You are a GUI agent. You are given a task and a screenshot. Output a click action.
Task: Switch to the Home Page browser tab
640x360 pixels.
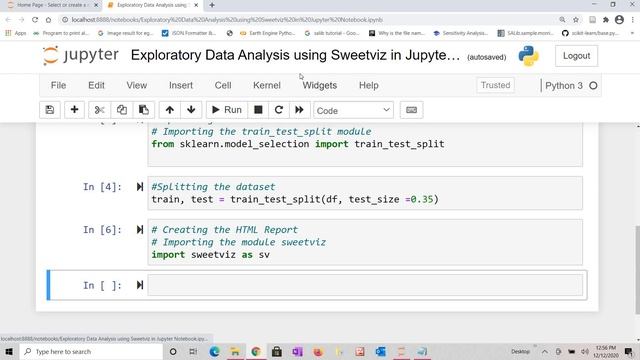(52, 5)
